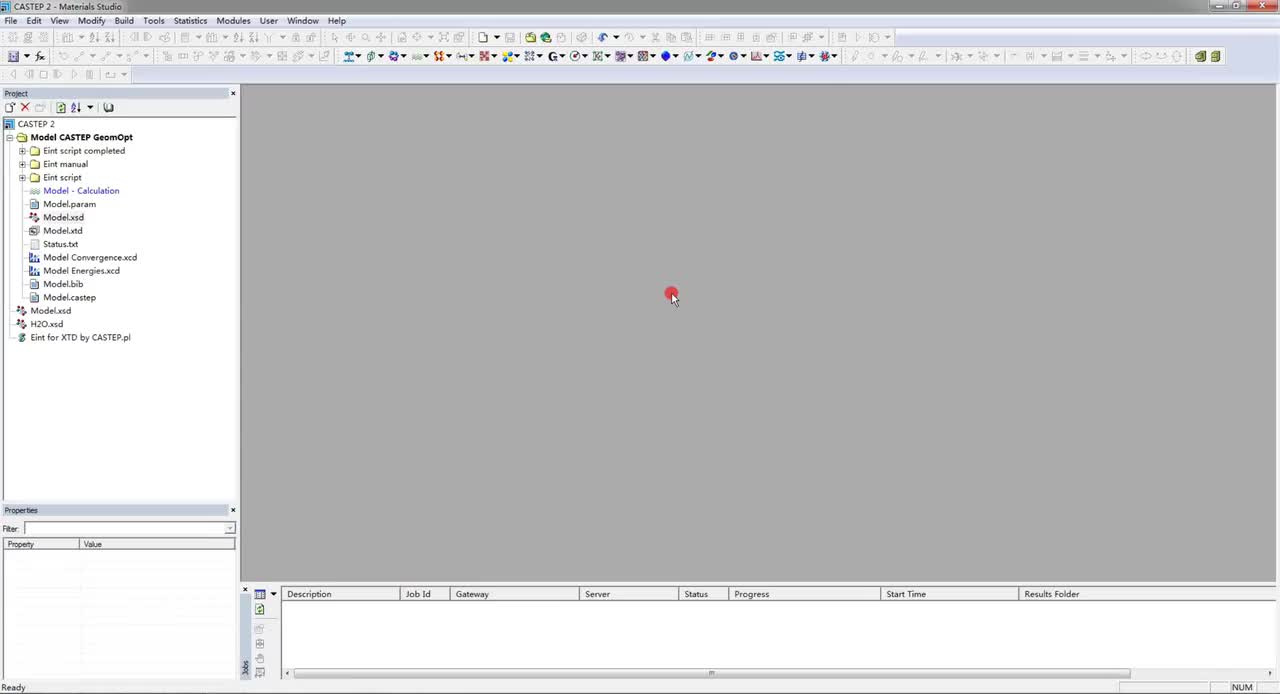Open the Edit menu

pos(34,20)
